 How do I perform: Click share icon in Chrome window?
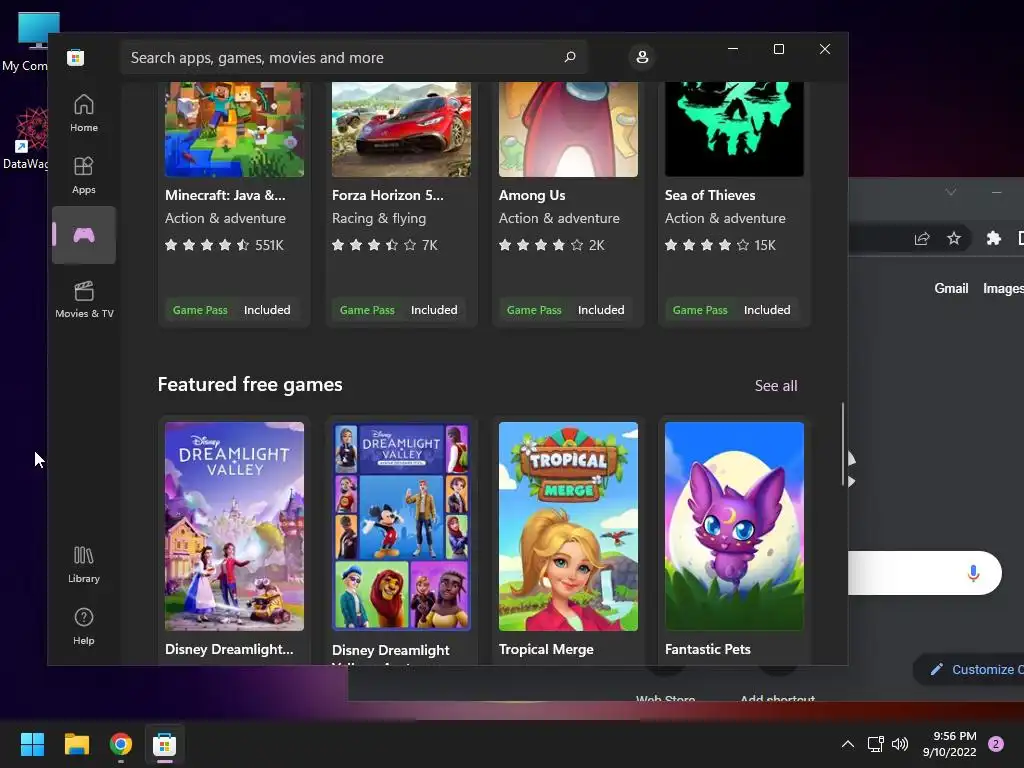pos(921,238)
